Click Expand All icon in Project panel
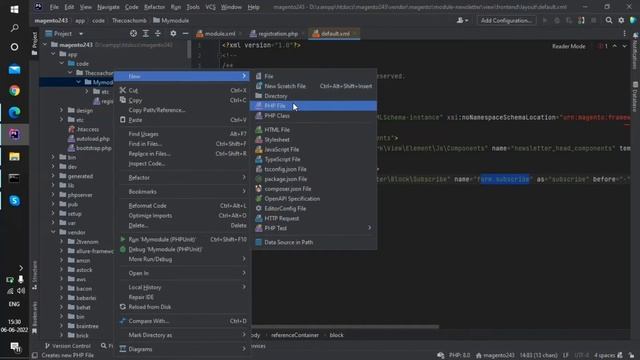This screenshot has width=640, height=360. click(146, 33)
